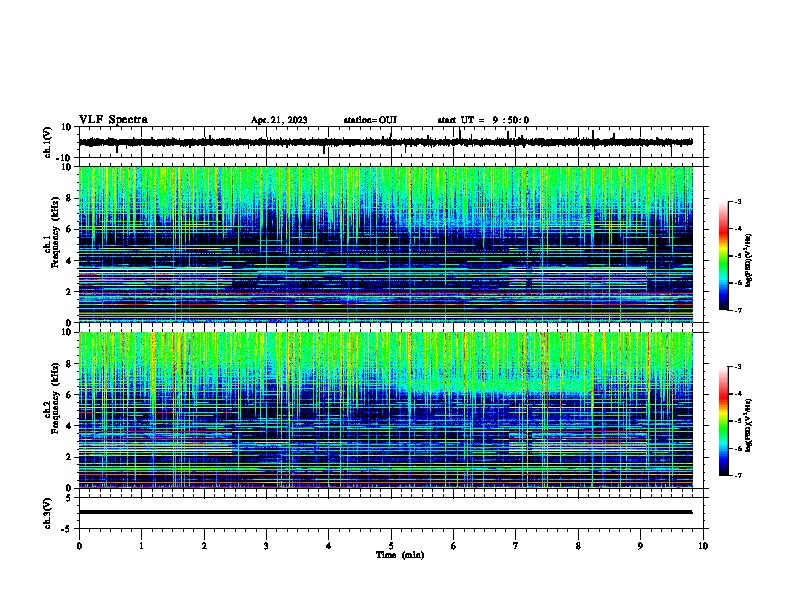
Task: Click time axis tick label "2"
Action: tap(204, 546)
